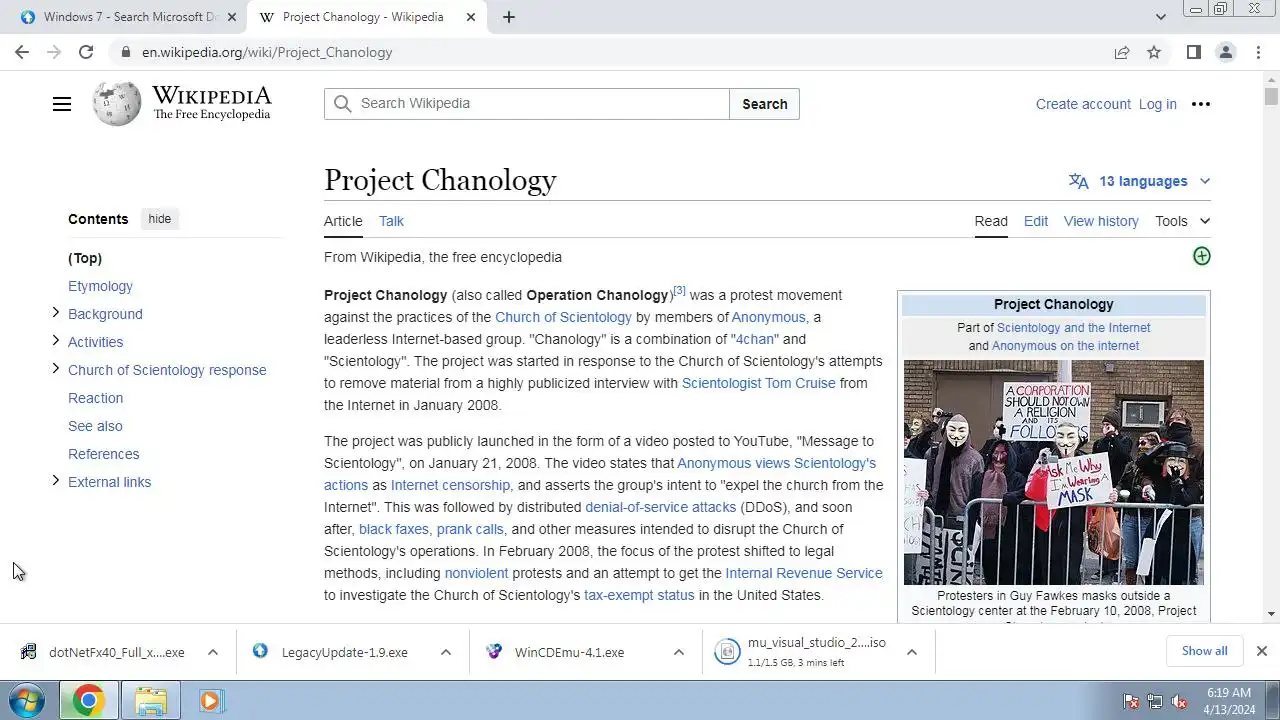The image size is (1280, 720).
Task: Select the Read view tab
Action: point(991,221)
